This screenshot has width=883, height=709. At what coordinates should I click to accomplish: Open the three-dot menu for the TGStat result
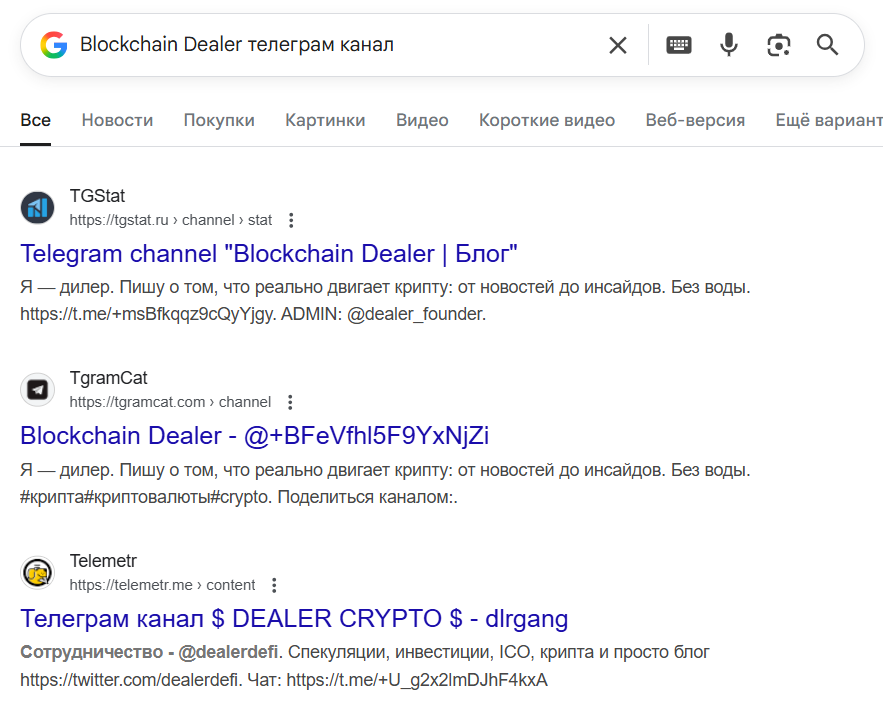click(291, 219)
